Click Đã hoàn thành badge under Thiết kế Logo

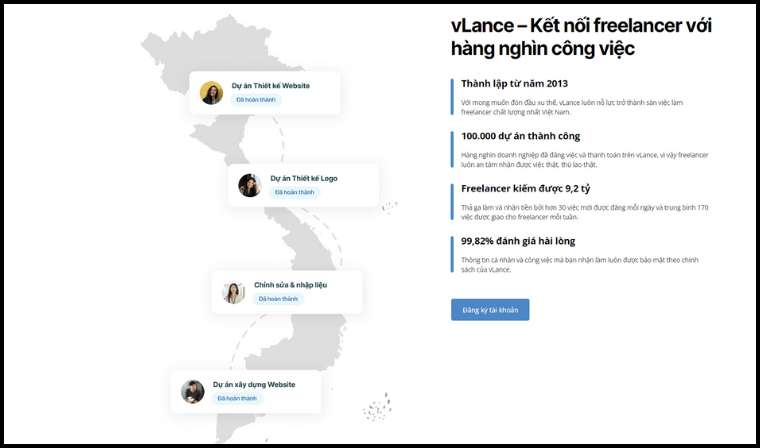pos(295,192)
